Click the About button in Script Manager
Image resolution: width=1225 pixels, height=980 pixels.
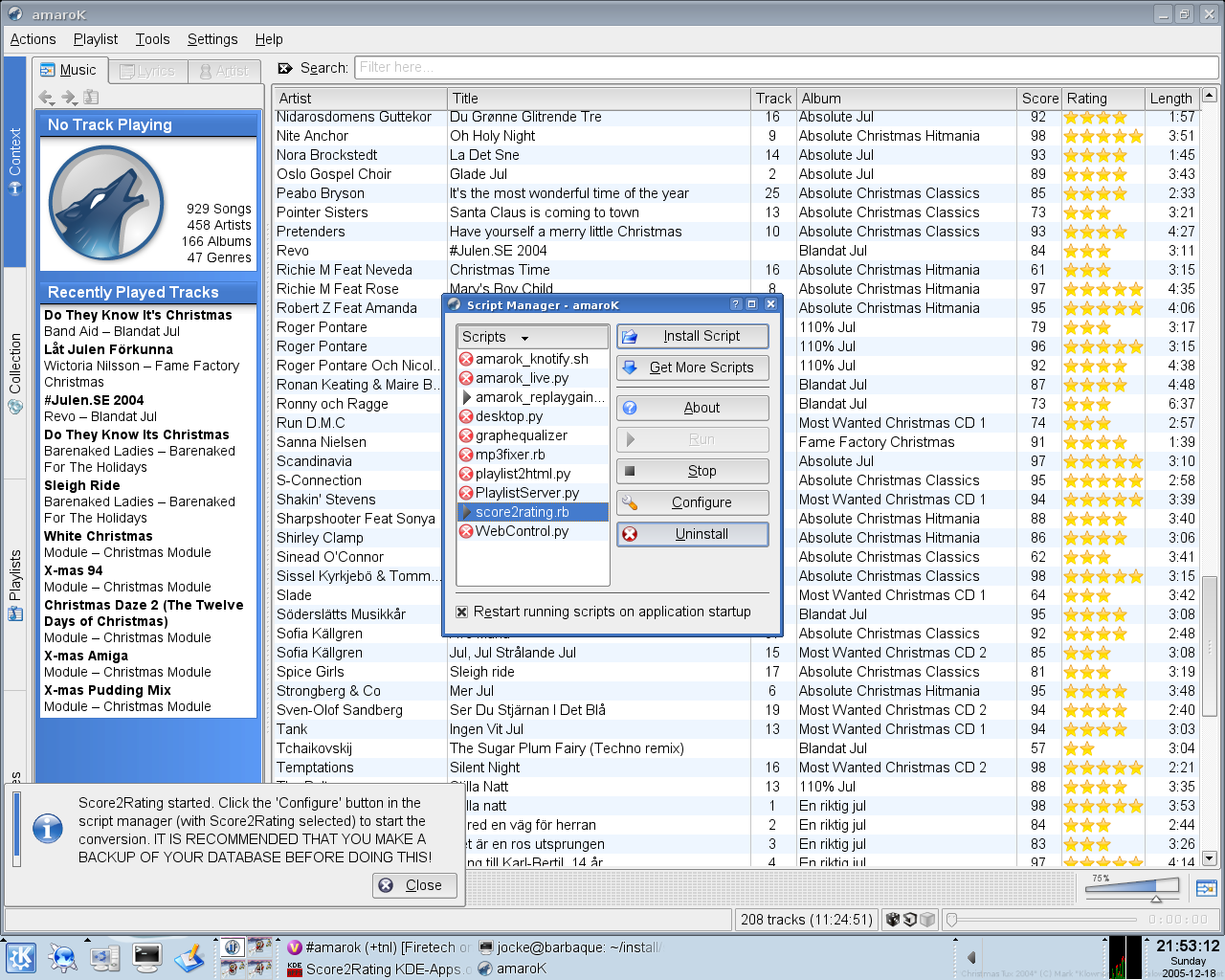point(692,408)
